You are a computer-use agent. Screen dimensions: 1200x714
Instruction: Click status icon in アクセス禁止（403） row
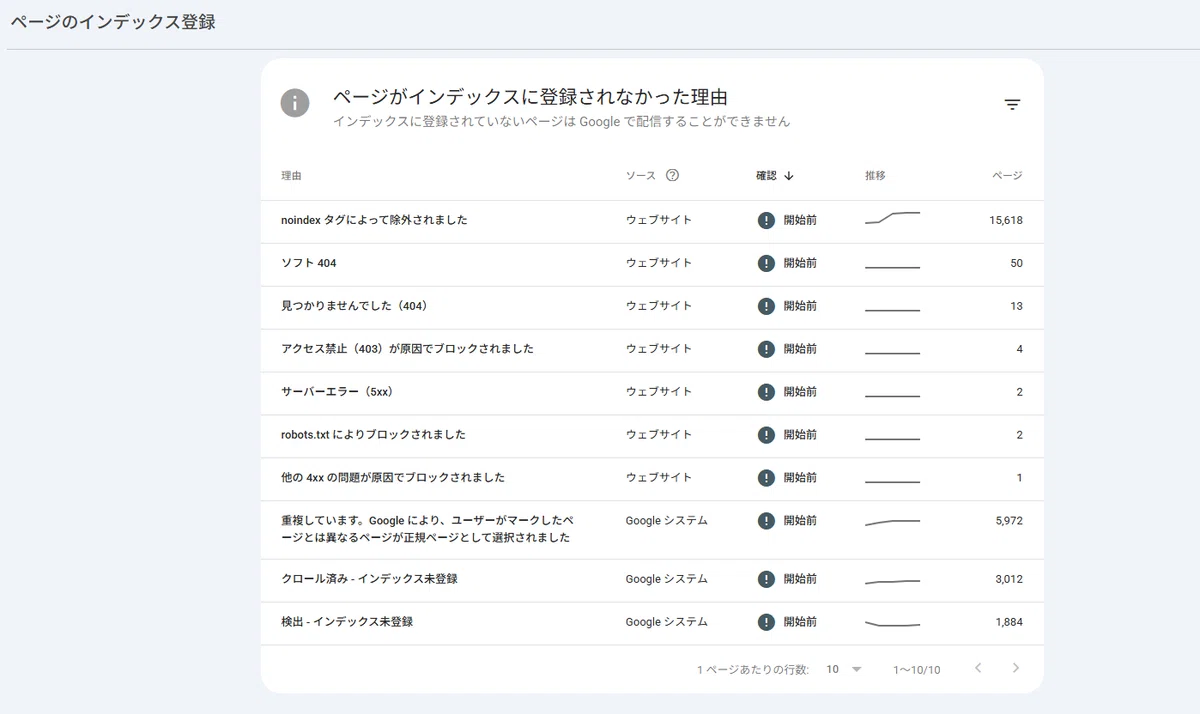766,349
